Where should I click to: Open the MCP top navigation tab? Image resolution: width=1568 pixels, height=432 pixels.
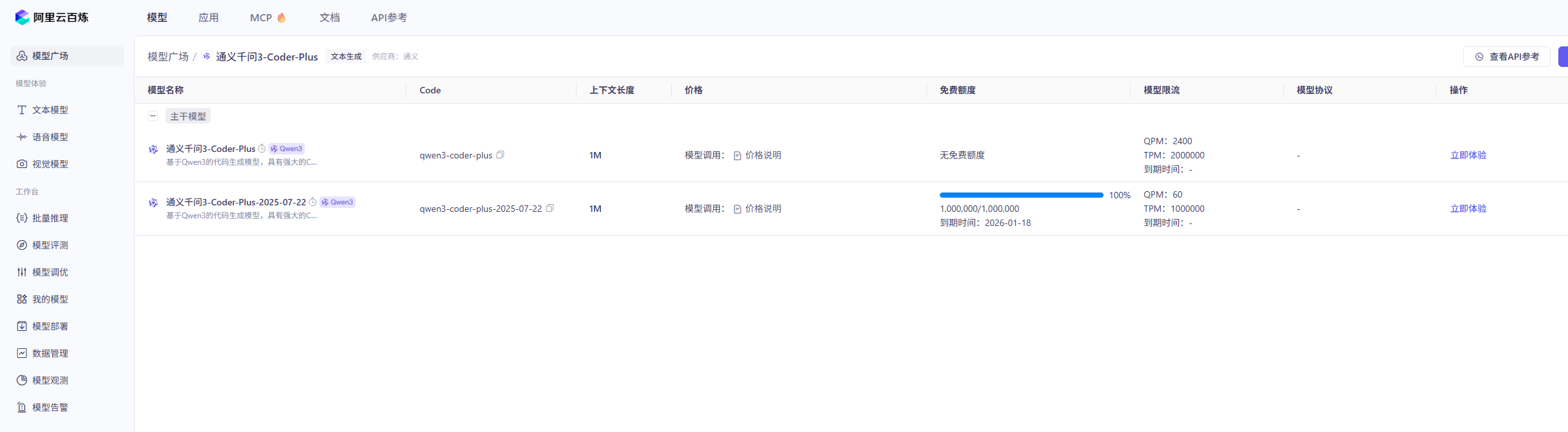pos(261,17)
